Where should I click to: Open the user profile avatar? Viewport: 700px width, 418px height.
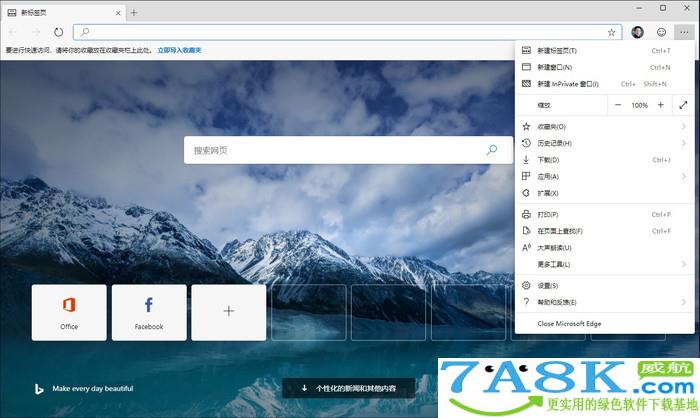click(x=638, y=32)
